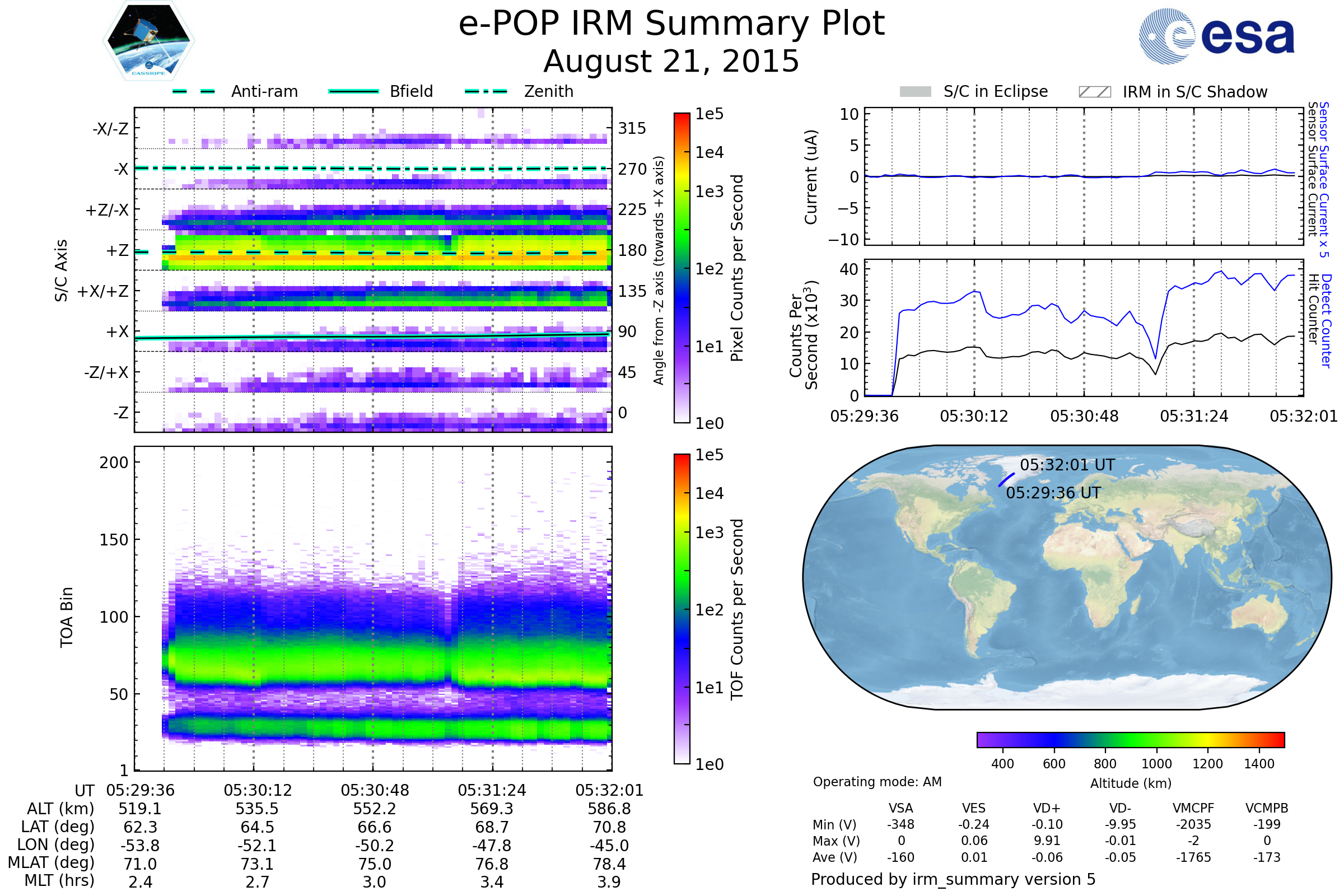1344x896 pixels.
Task: Click the Bfield solid legend line
Action: pos(353,91)
